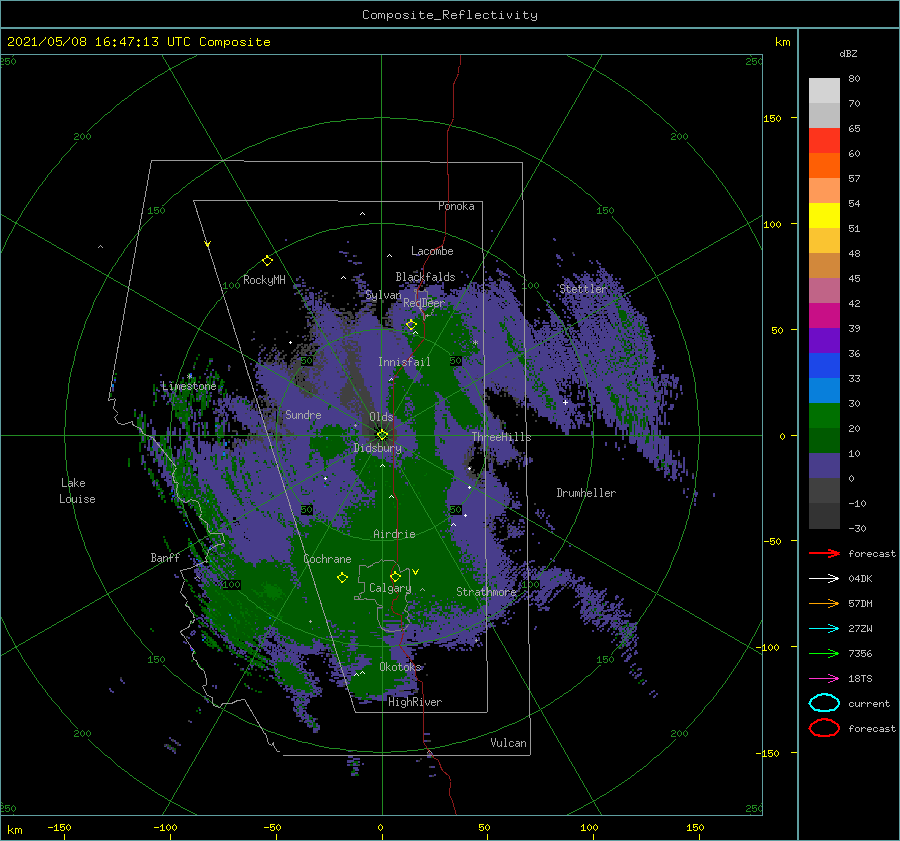Click the Blackfalds city label
Viewport: 900px width, 841px height.
pos(425,277)
